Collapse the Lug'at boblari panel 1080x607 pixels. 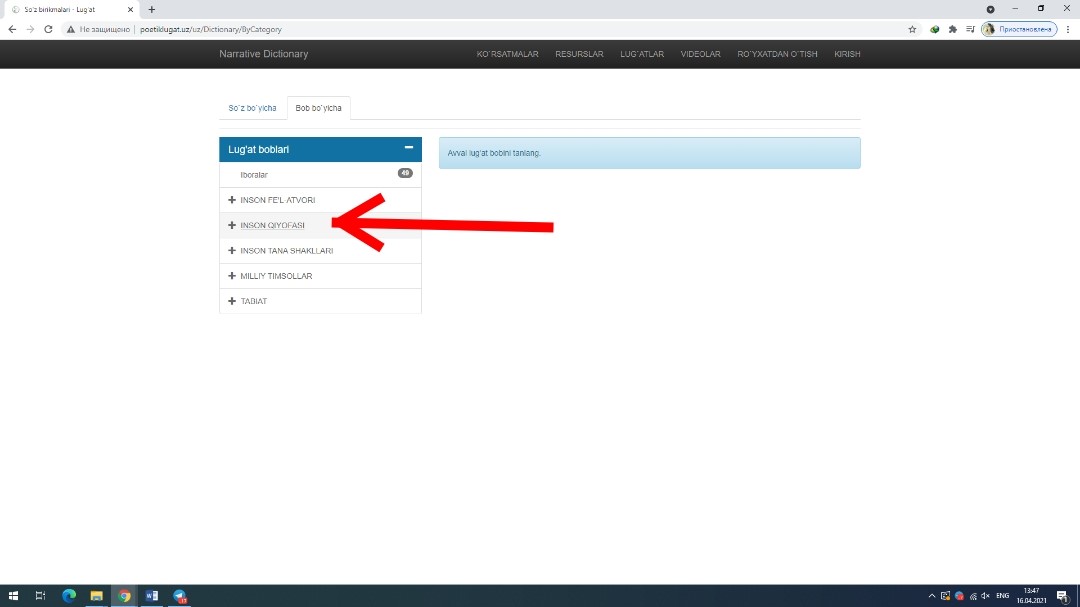408,148
